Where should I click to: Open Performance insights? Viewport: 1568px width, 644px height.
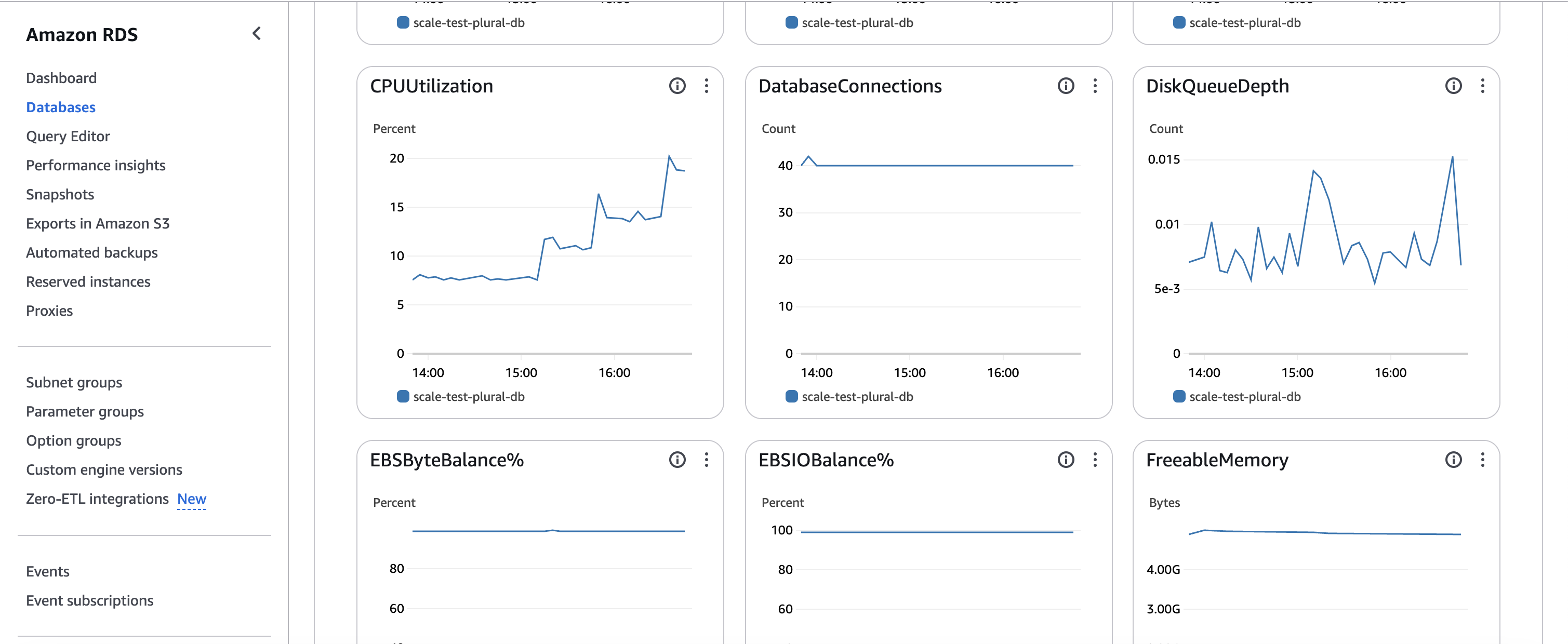(96, 166)
